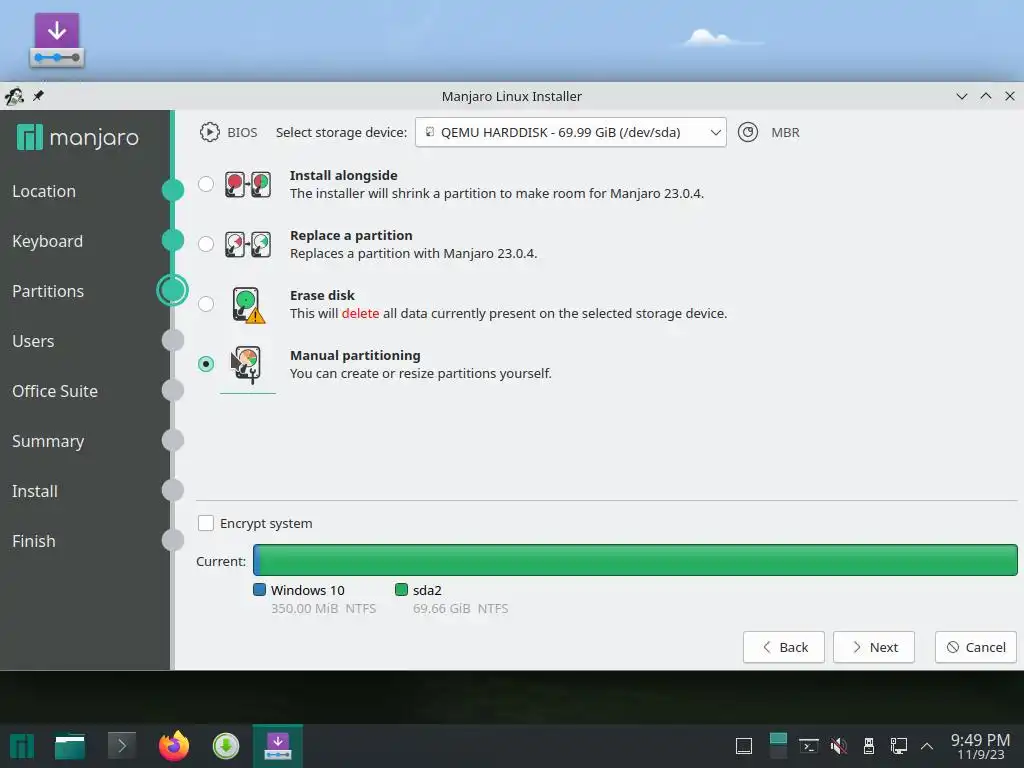Click the MBR partition table icon
This screenshot has width=1024, height=768.
(748, 133)
